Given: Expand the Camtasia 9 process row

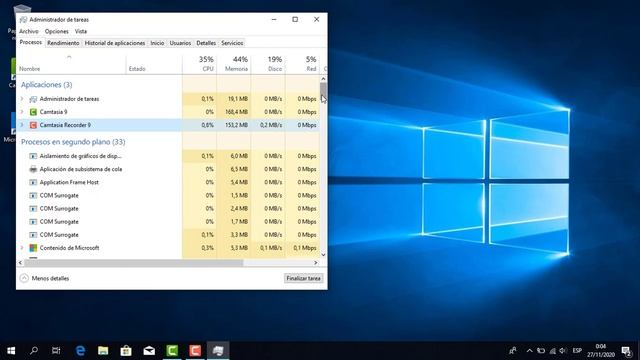Looking at the screenshot, I should pyautogui.click(x=22, y=112).
